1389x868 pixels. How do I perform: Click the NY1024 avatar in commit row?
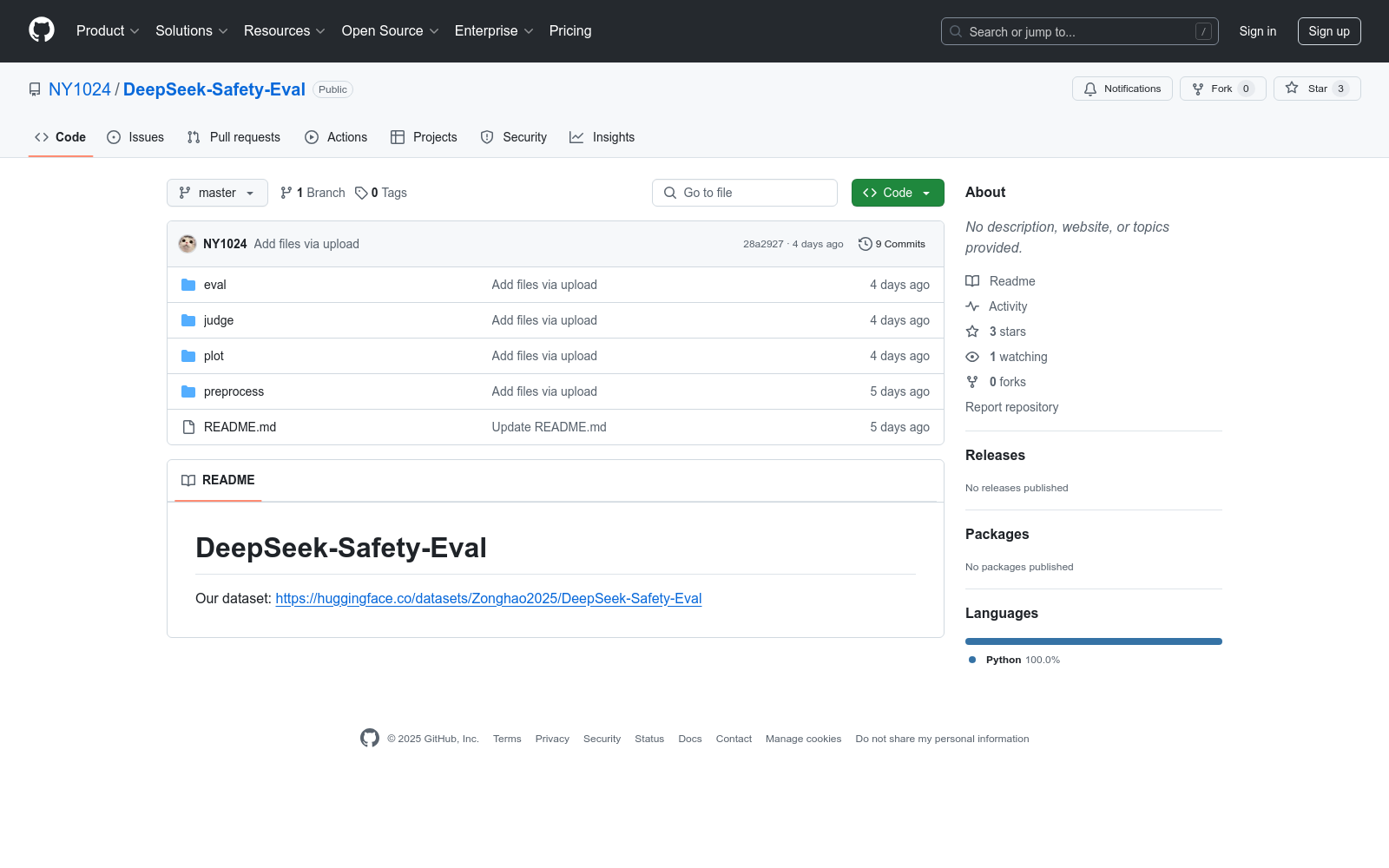pyautogui.click(x=188, y=244)
